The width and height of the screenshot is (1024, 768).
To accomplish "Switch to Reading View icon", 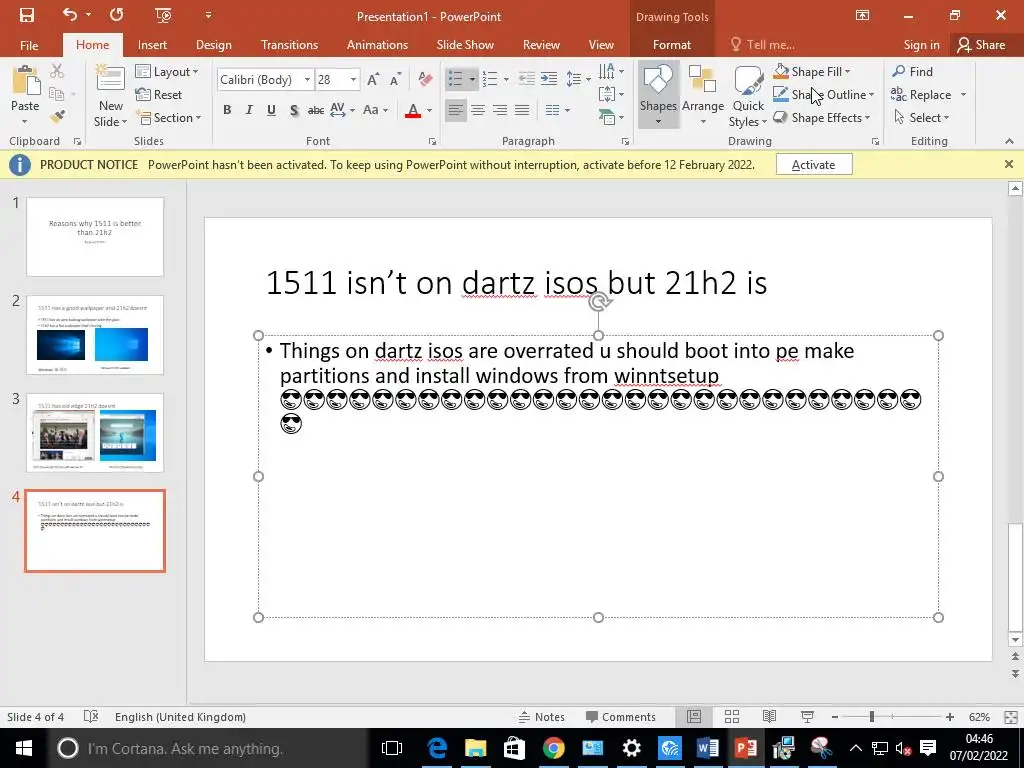I will click(769, 717).
